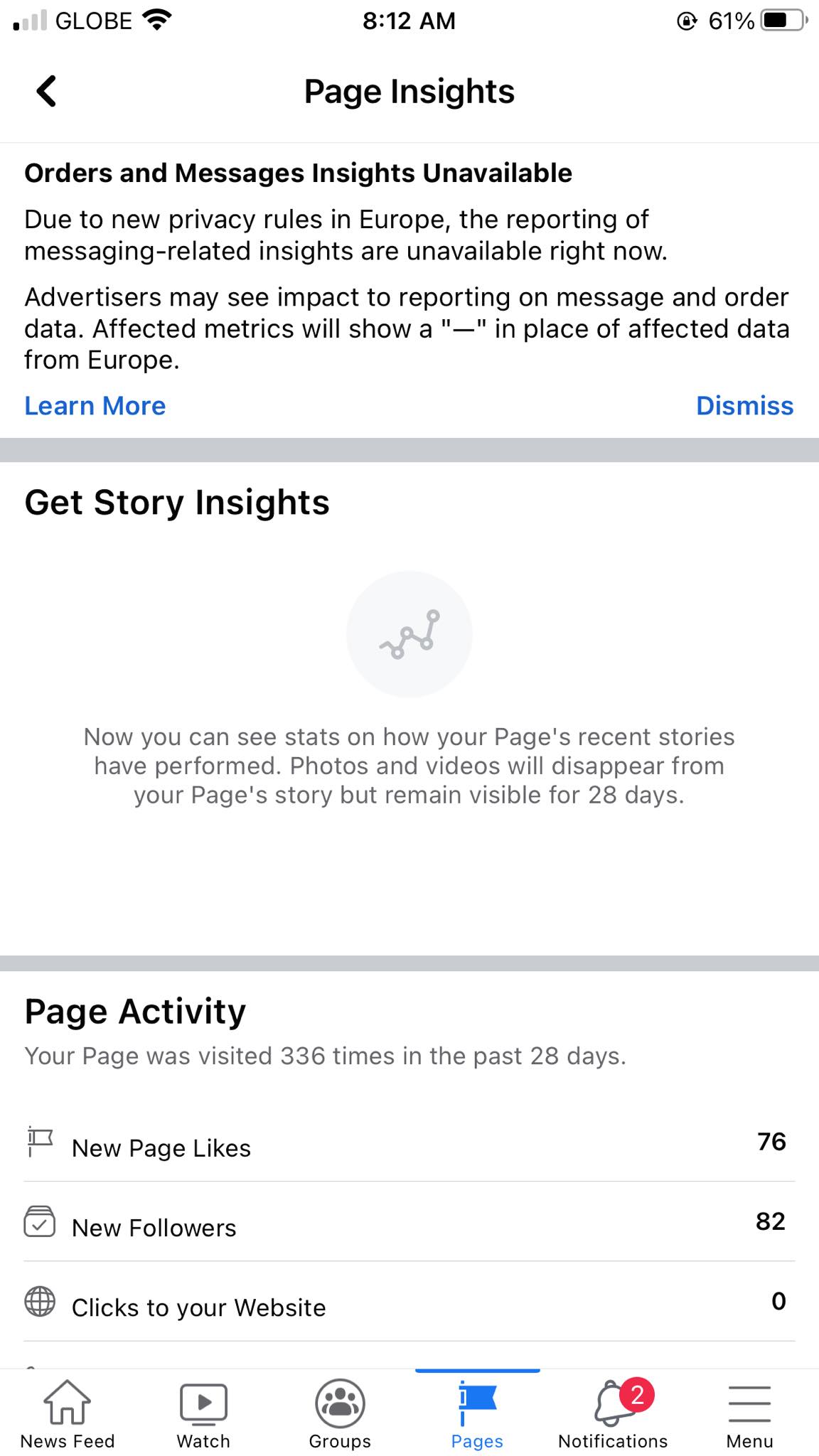Tap the New Page Likes flag icon
Viewport: 819px width, 1456px height.
tap(40, 1142)
